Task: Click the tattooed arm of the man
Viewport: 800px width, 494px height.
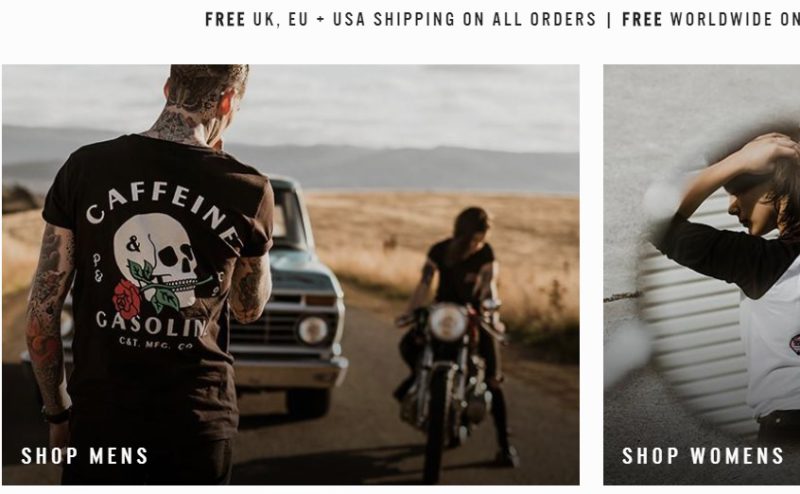Action: coord(47,316)
